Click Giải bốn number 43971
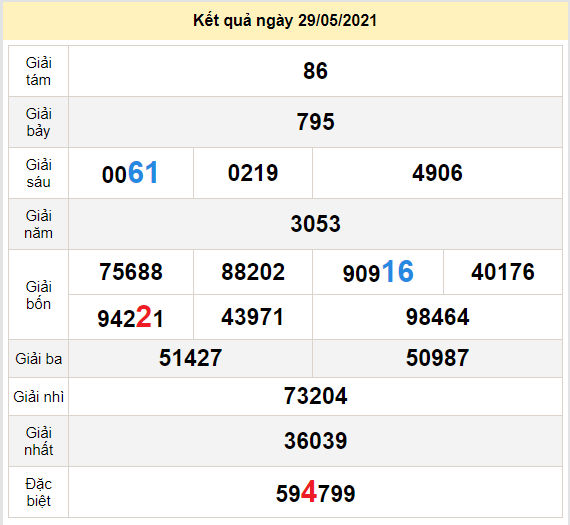This screenshot has height=525, width=570. (x=253, y=317)
